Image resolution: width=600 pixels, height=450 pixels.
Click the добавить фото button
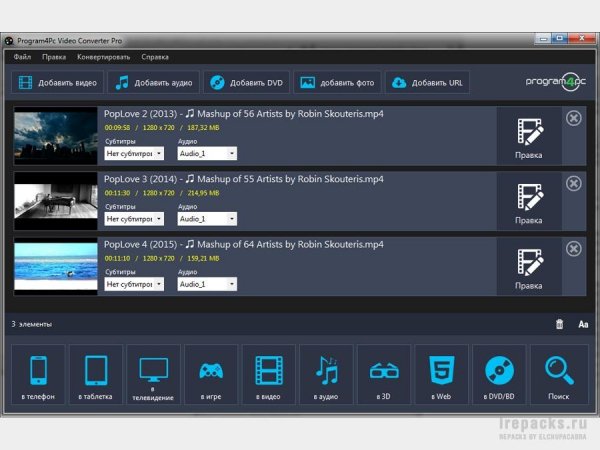[x=337, y=82]
